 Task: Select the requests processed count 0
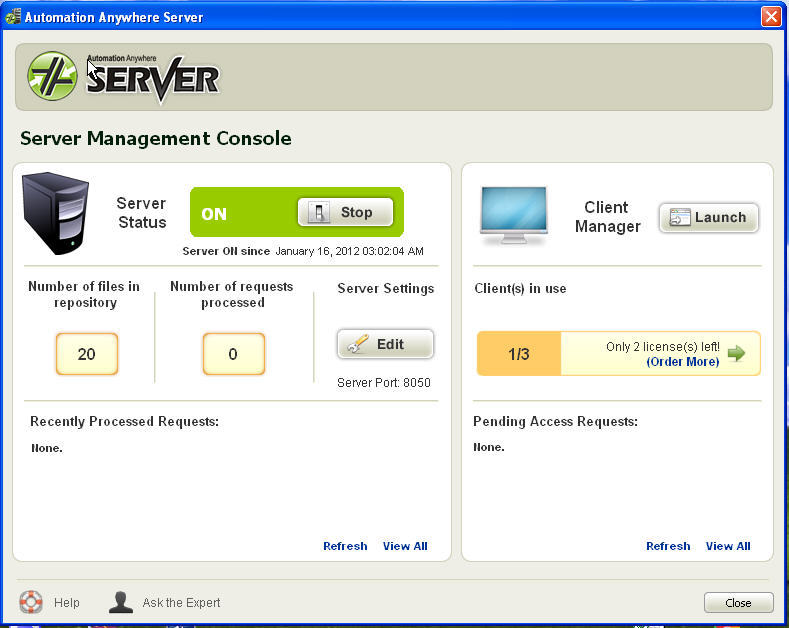click(x=233, y=354)
